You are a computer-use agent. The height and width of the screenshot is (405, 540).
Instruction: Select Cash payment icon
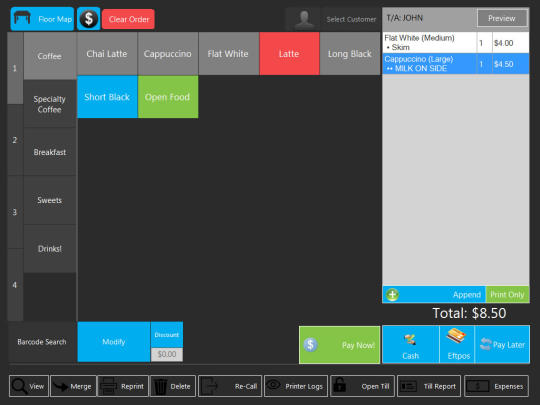(x=410, y=340)
